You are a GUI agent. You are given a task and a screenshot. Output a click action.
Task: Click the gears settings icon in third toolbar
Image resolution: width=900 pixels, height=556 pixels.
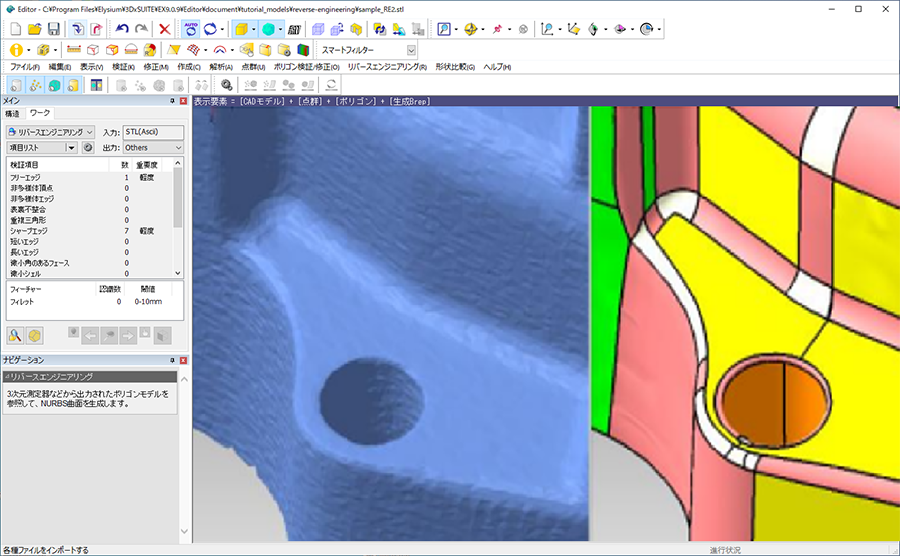coord(227,85)
